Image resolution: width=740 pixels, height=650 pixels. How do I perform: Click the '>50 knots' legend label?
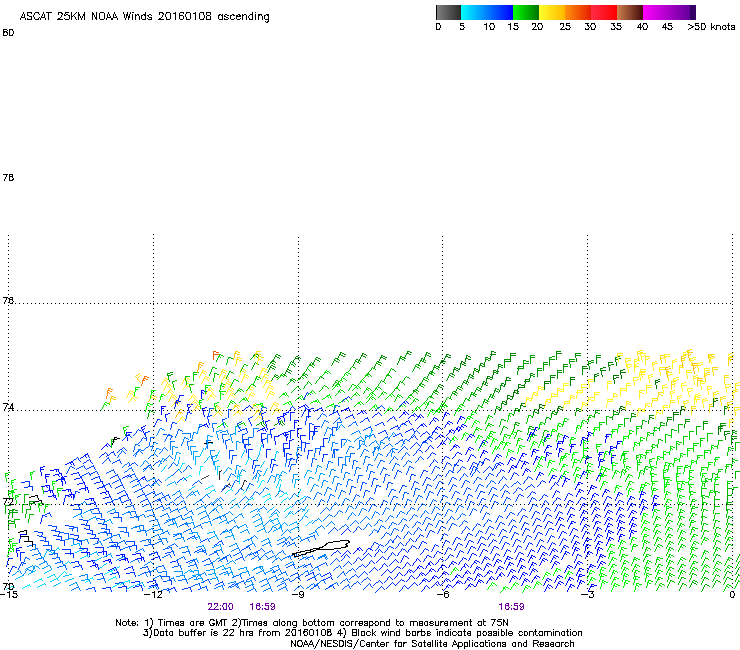[x=711, y=27]
